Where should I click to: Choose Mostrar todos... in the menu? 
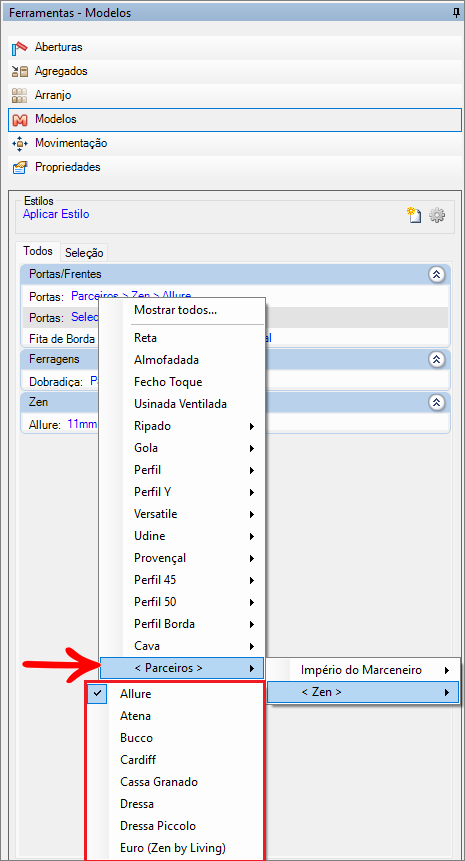[x=182, y=310]
